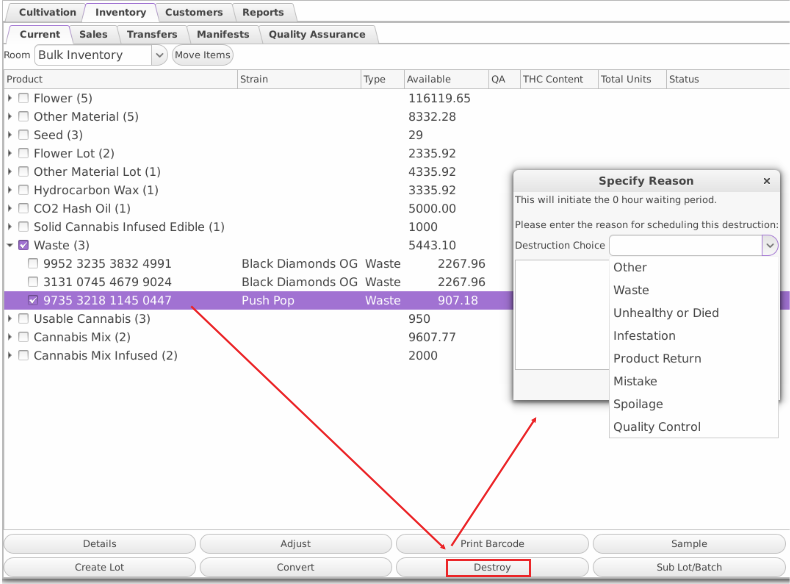The image size is (790, 584).
Task: Check the Flower (5) checkbox
Action: [x=24, y=99]
